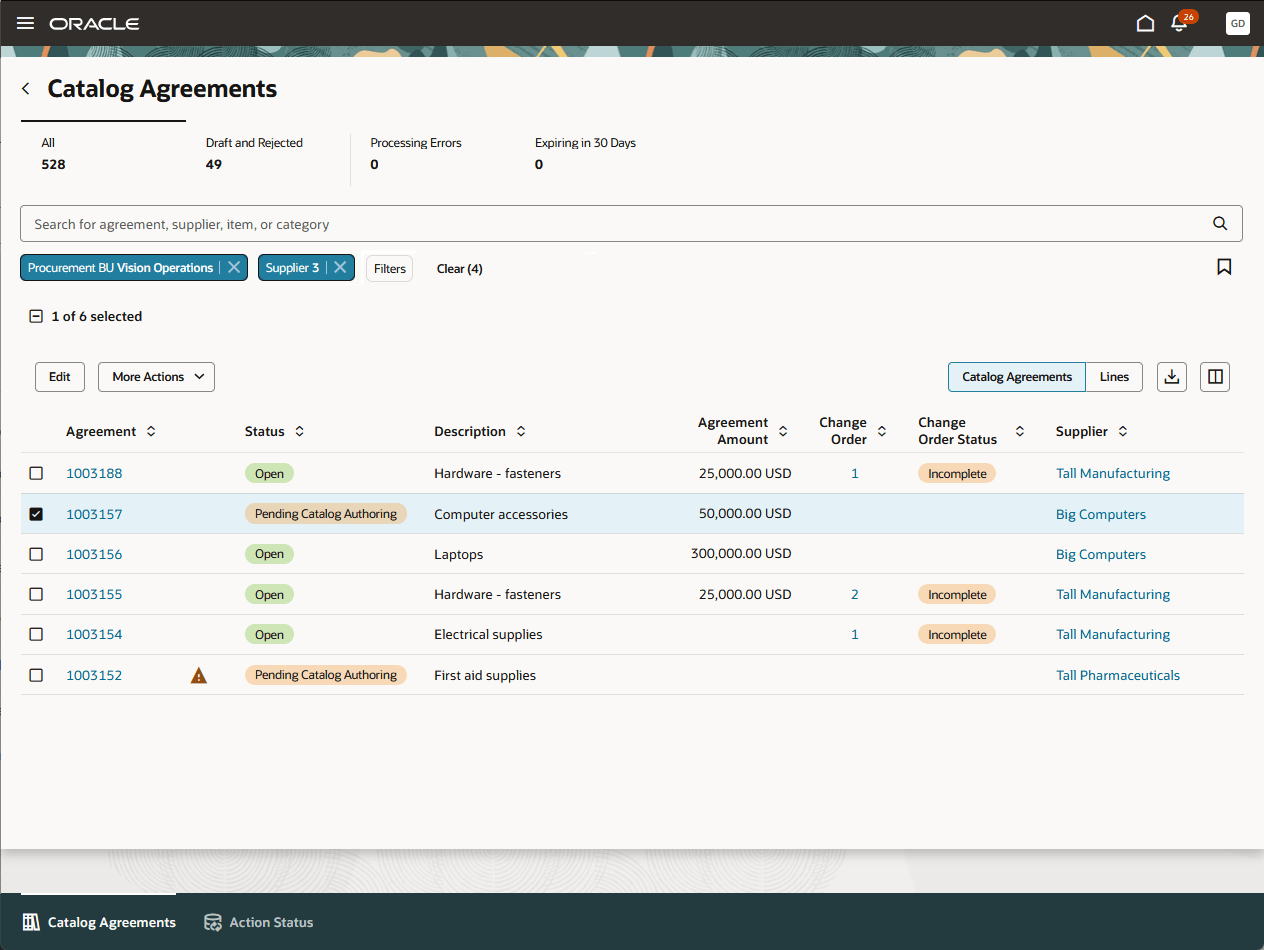1264x950 pixels.
Task: Open supplier link Tall Manufacturing
Action: pyautogui.click(x=1113, y=473)
